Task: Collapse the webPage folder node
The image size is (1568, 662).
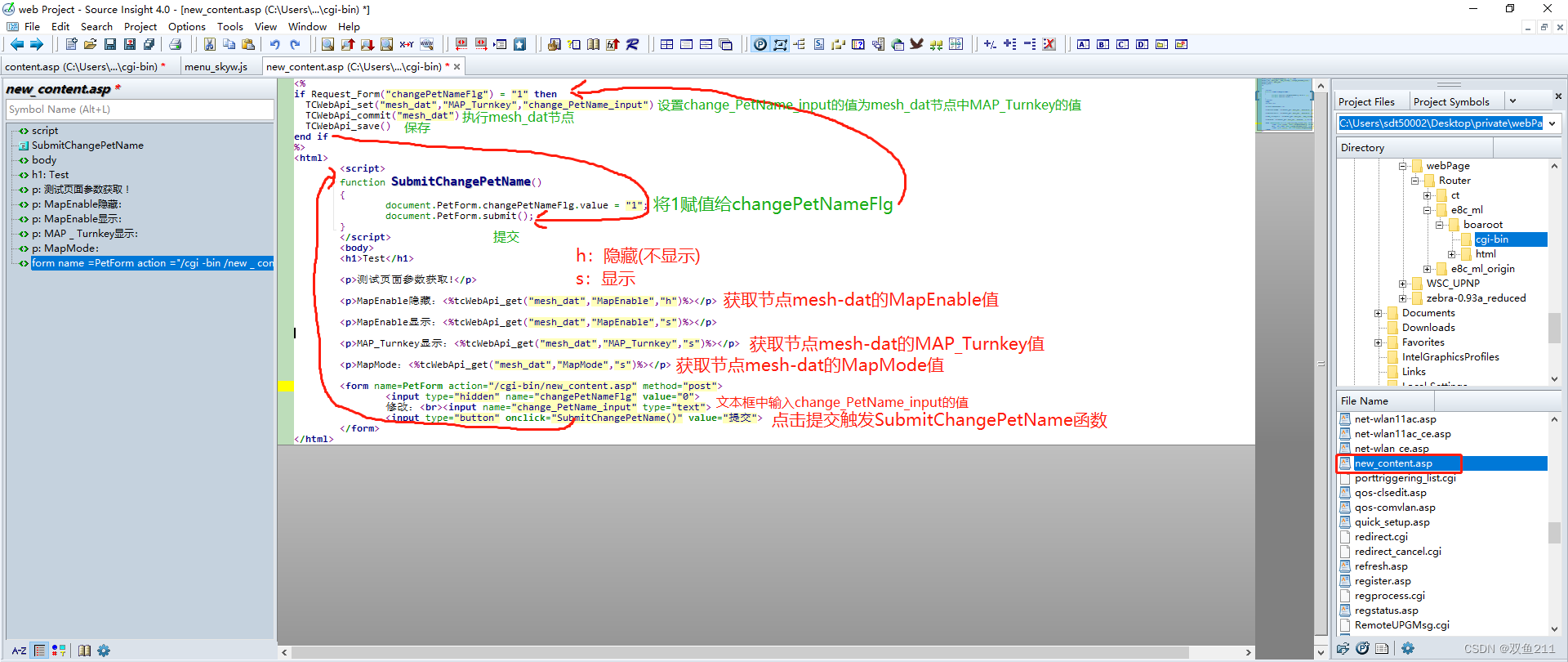Action: click(1402, 166)
